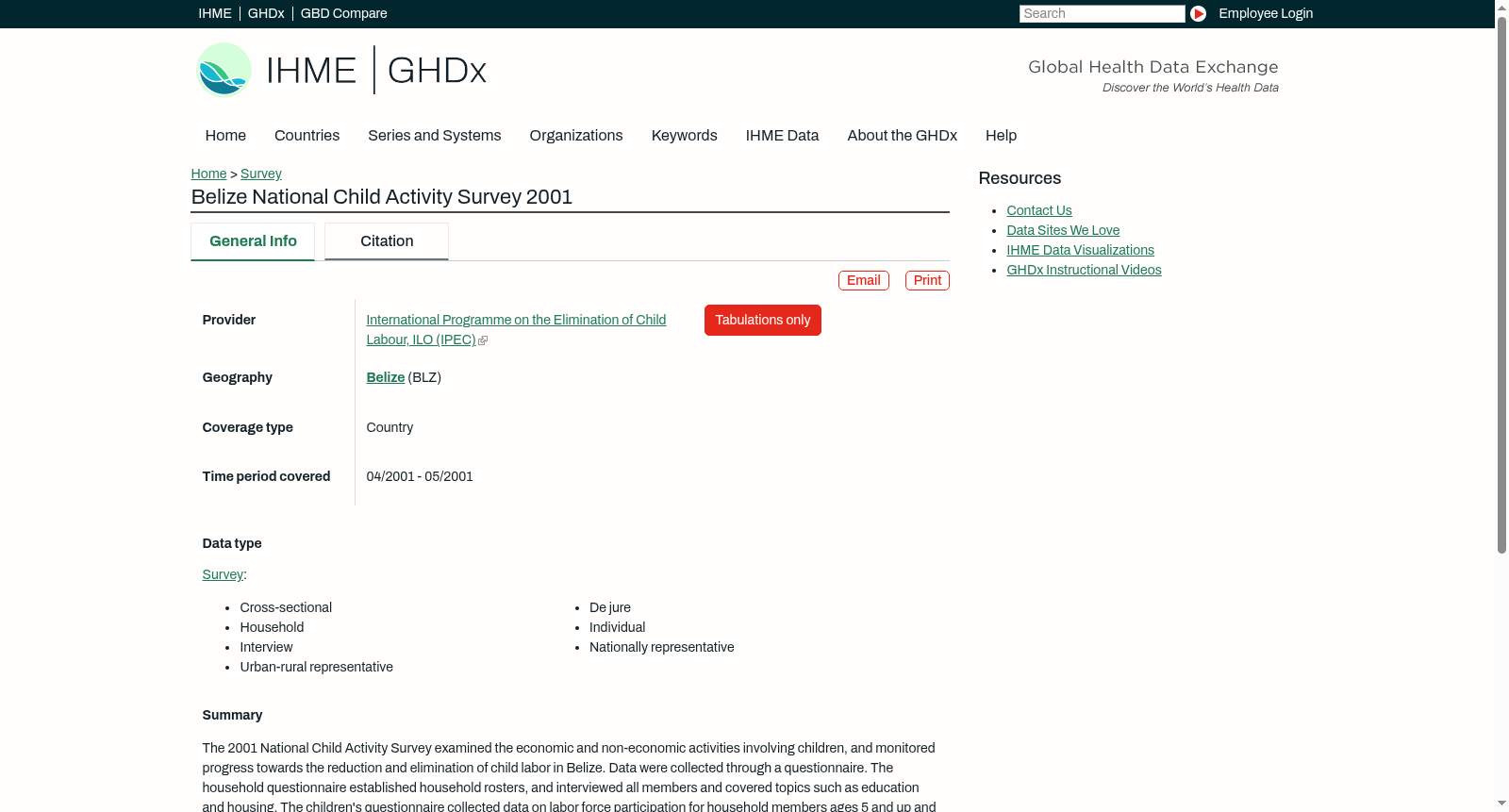The image size is (1509, 812).
Task: Open Series and Systems menu
Action: pos(435,136)
